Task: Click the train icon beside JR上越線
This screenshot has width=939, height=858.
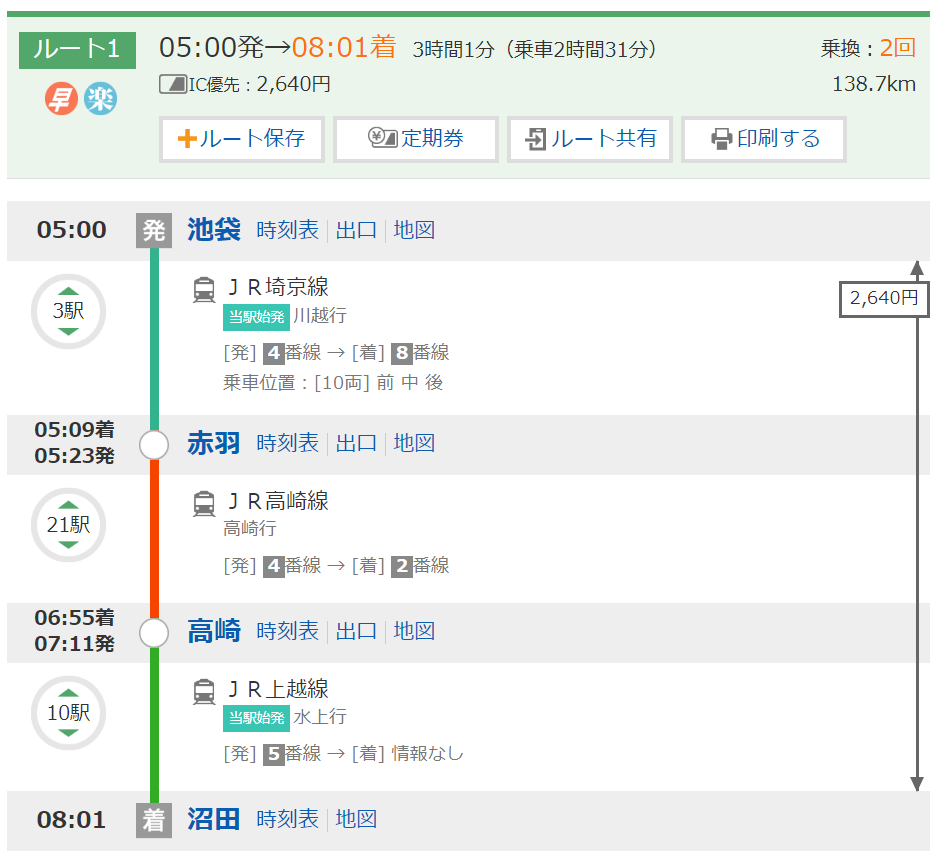Action: tap(204, 691)
